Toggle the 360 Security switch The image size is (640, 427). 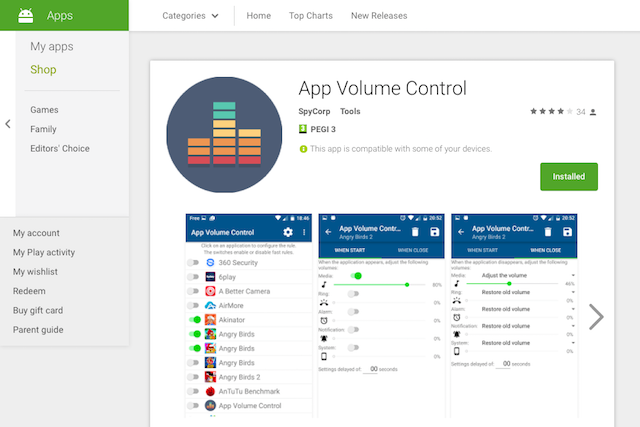[x=193, y=262]
